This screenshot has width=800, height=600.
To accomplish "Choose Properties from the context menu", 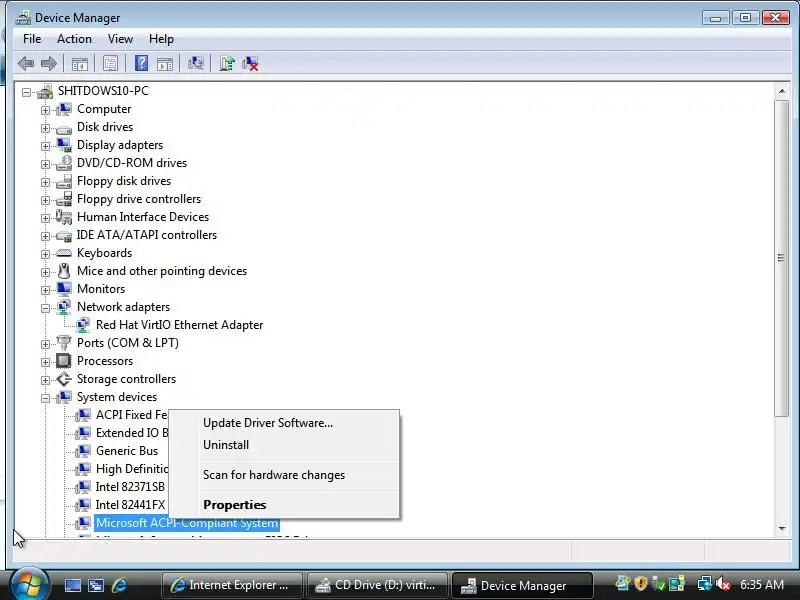I will click(x=284, y=505).
